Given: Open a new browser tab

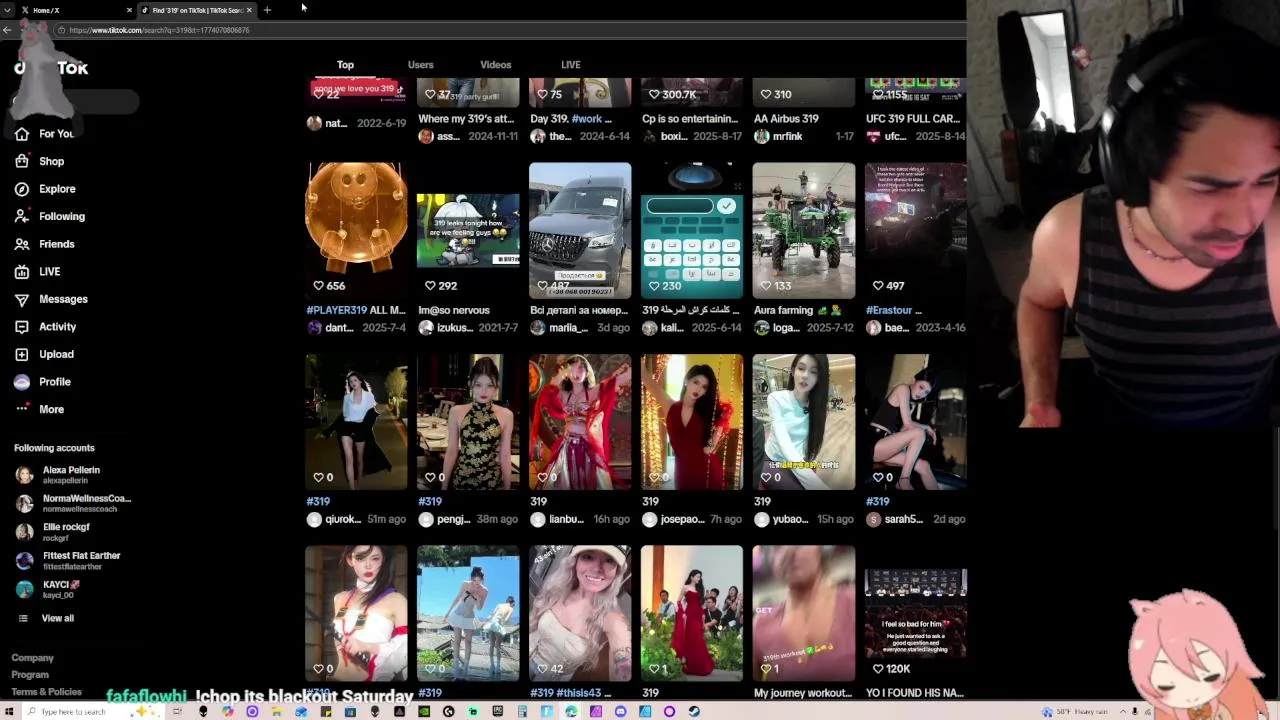Looking at the screenshot, I should (267, 10).
